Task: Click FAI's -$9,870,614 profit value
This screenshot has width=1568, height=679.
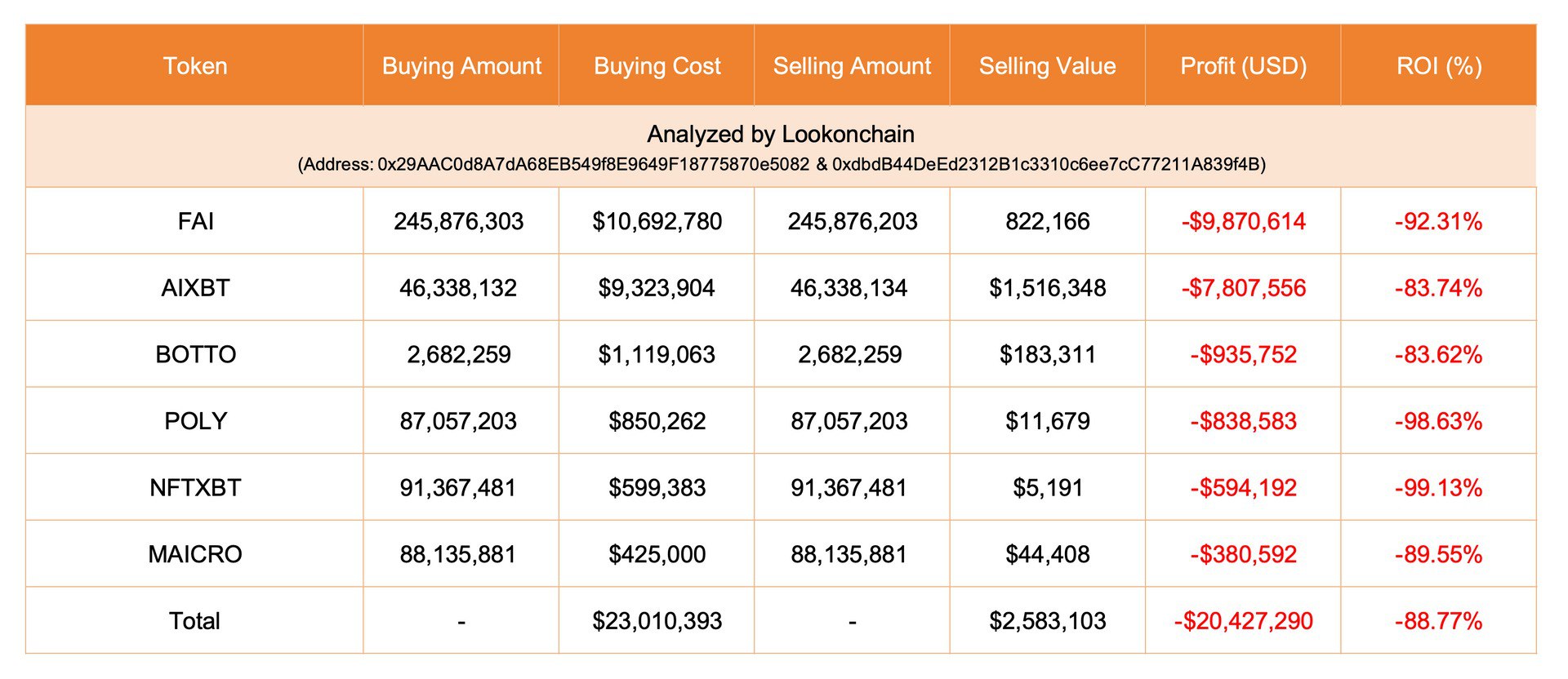Action: [1243, 221]
